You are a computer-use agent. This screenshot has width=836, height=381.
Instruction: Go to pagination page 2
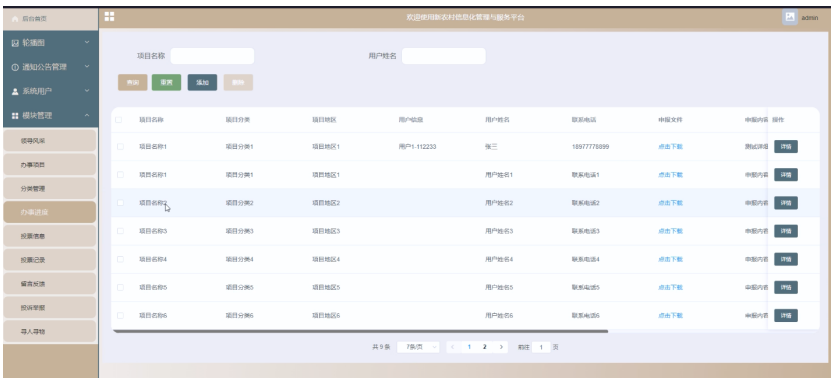point(485,347)
